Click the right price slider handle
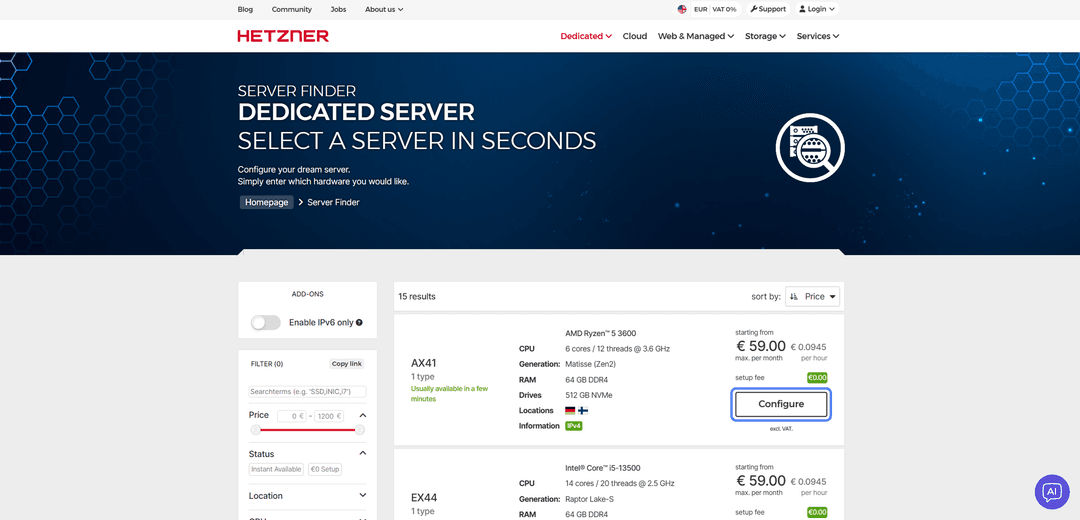The image size is (1080, 520). click(x=359, y=430)
